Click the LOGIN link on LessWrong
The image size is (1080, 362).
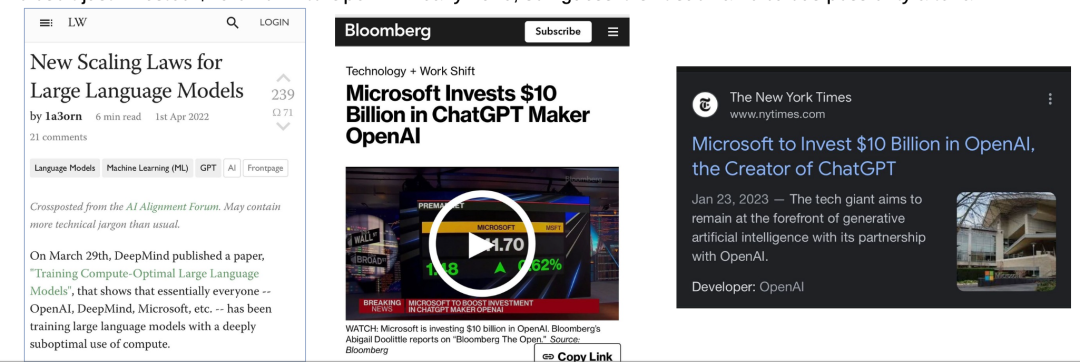tap(274, 23)
